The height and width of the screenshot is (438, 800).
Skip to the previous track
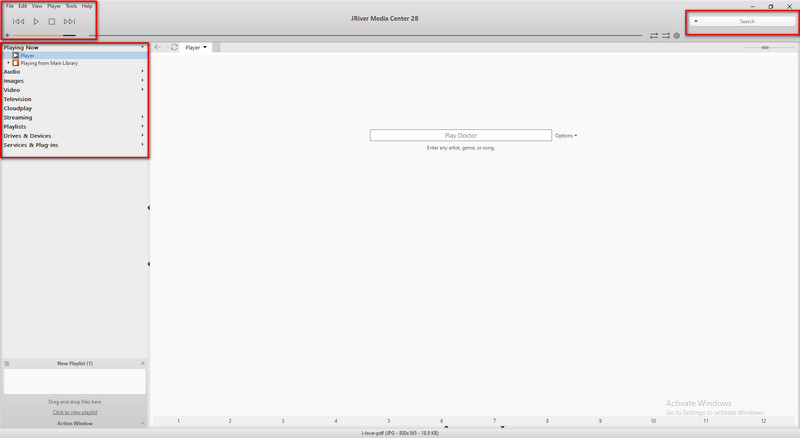coord(18,21)
